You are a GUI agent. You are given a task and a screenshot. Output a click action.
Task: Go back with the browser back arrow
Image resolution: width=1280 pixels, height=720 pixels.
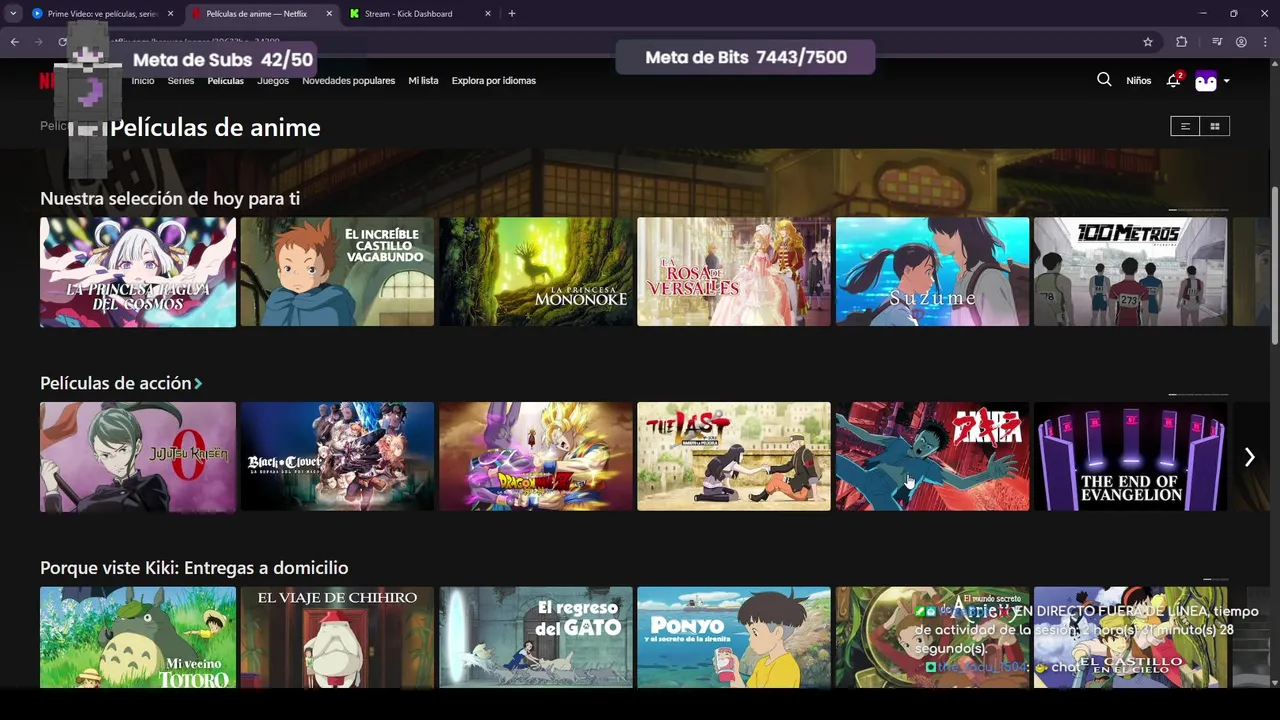[x=15, y=42]
